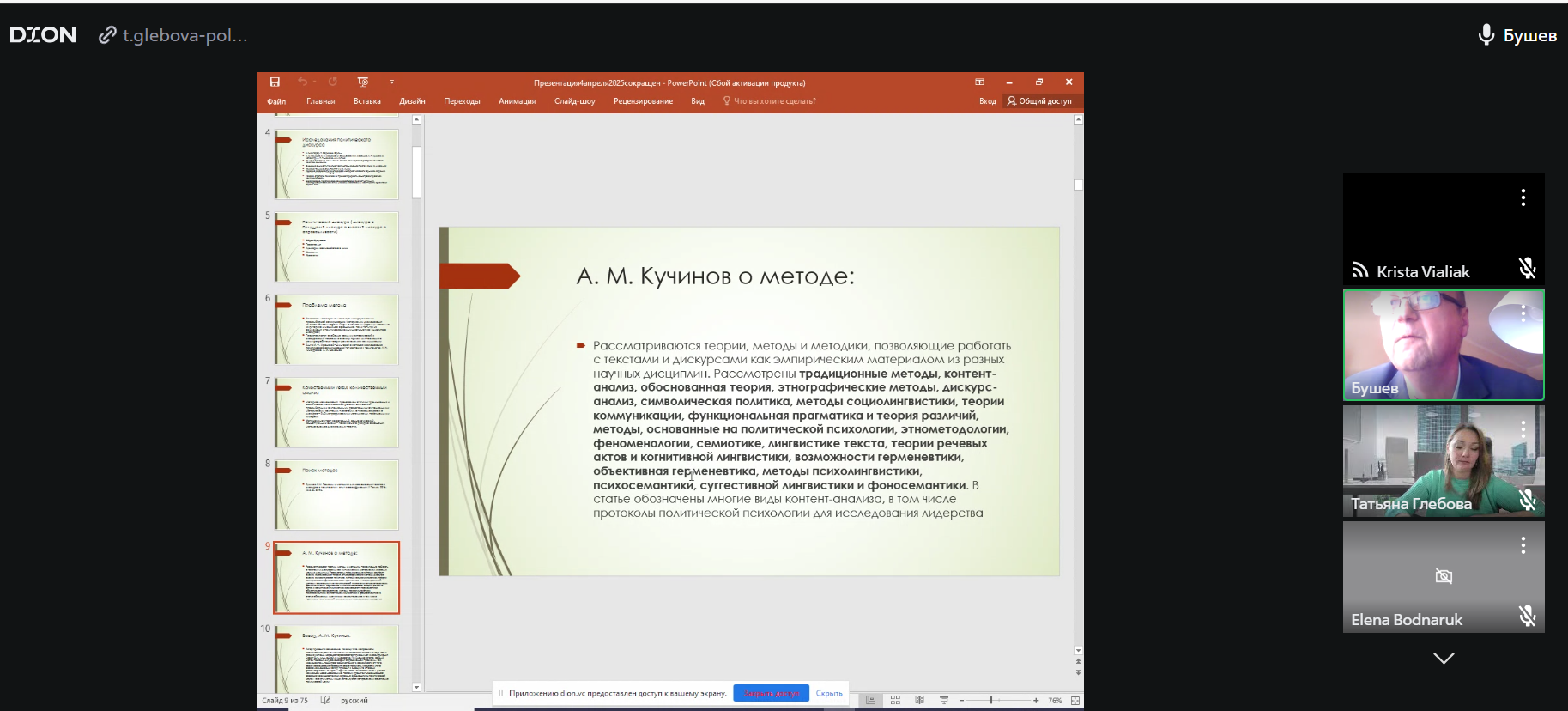Switch to the Анимация ribbon tab

[518, 101]
